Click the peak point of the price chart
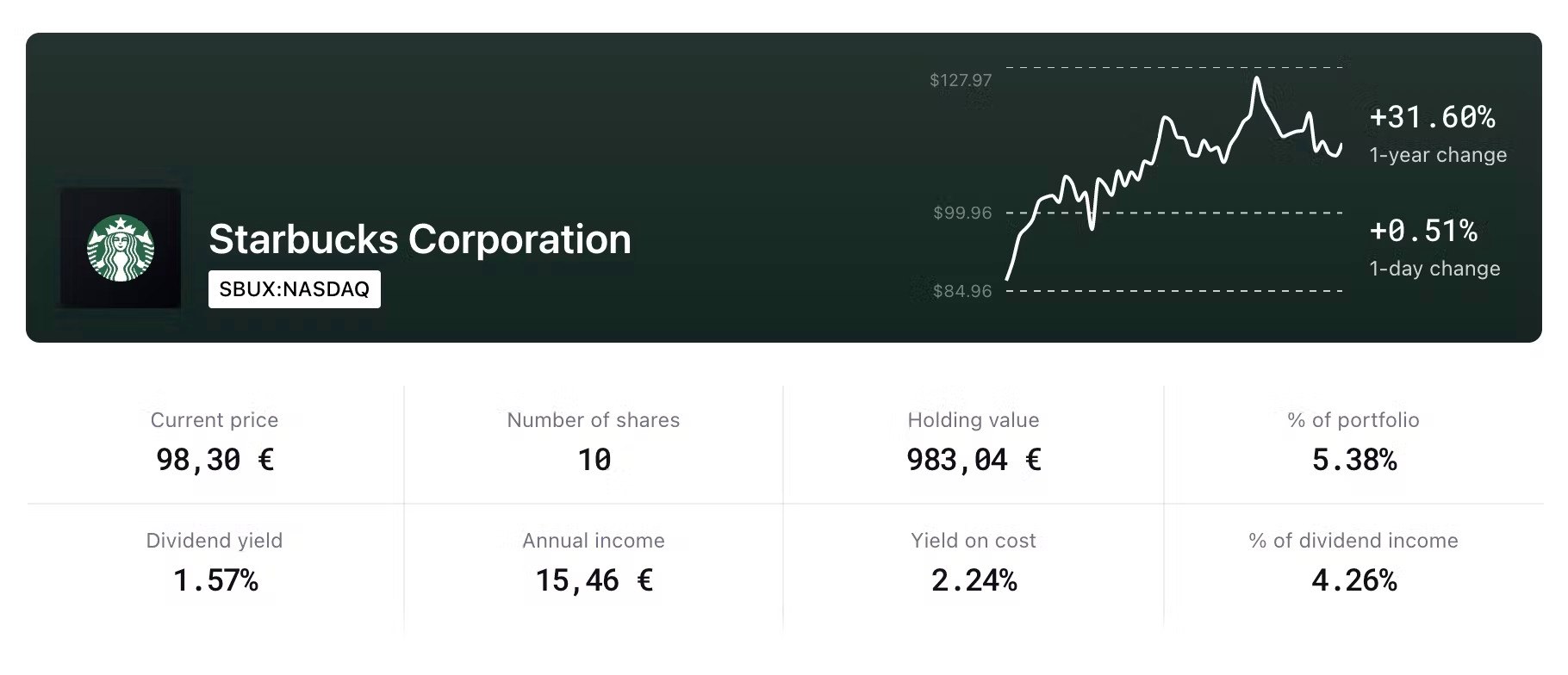 click(x=1257, y=78)
